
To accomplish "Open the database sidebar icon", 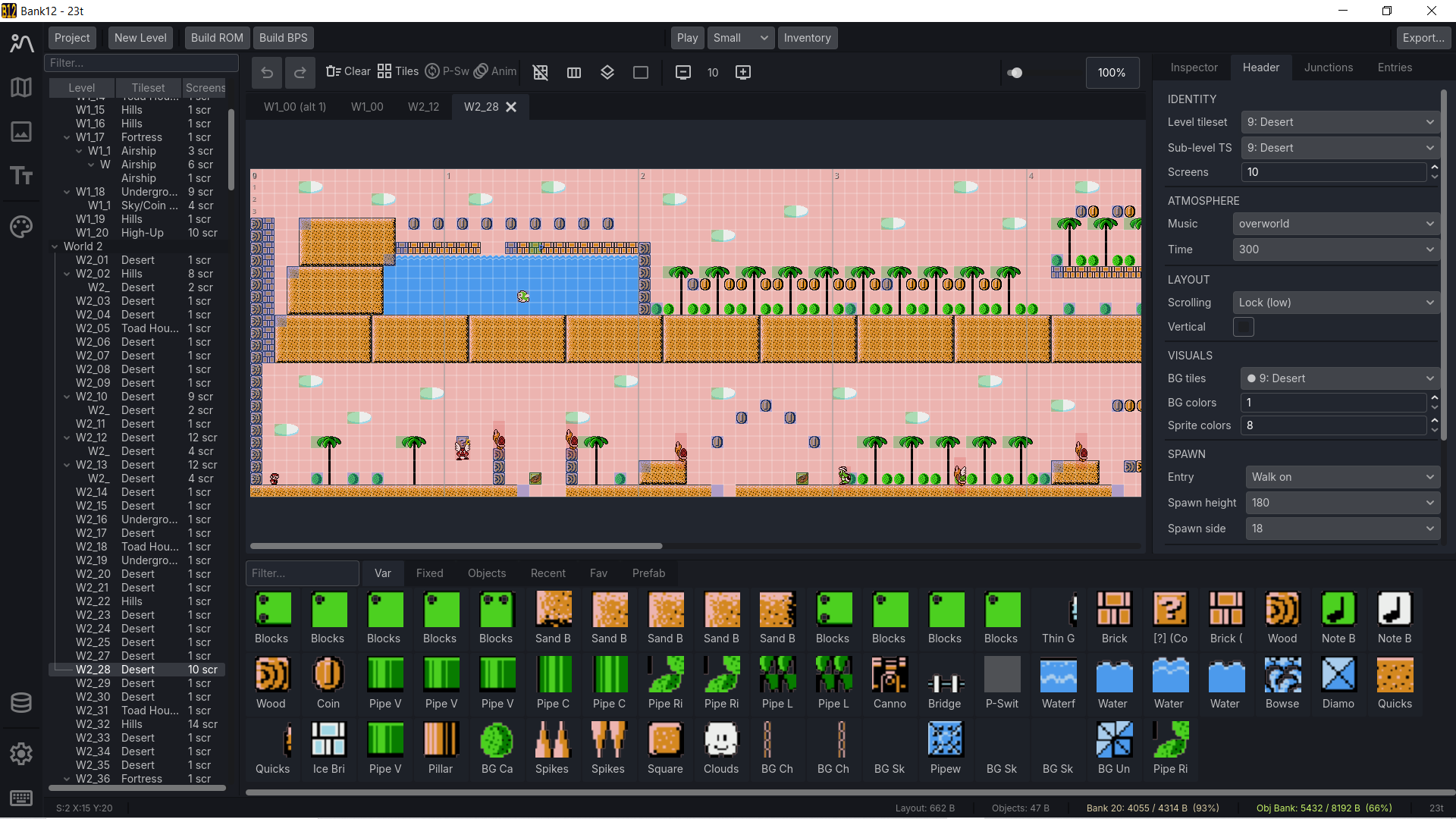I will click(21, 703).
